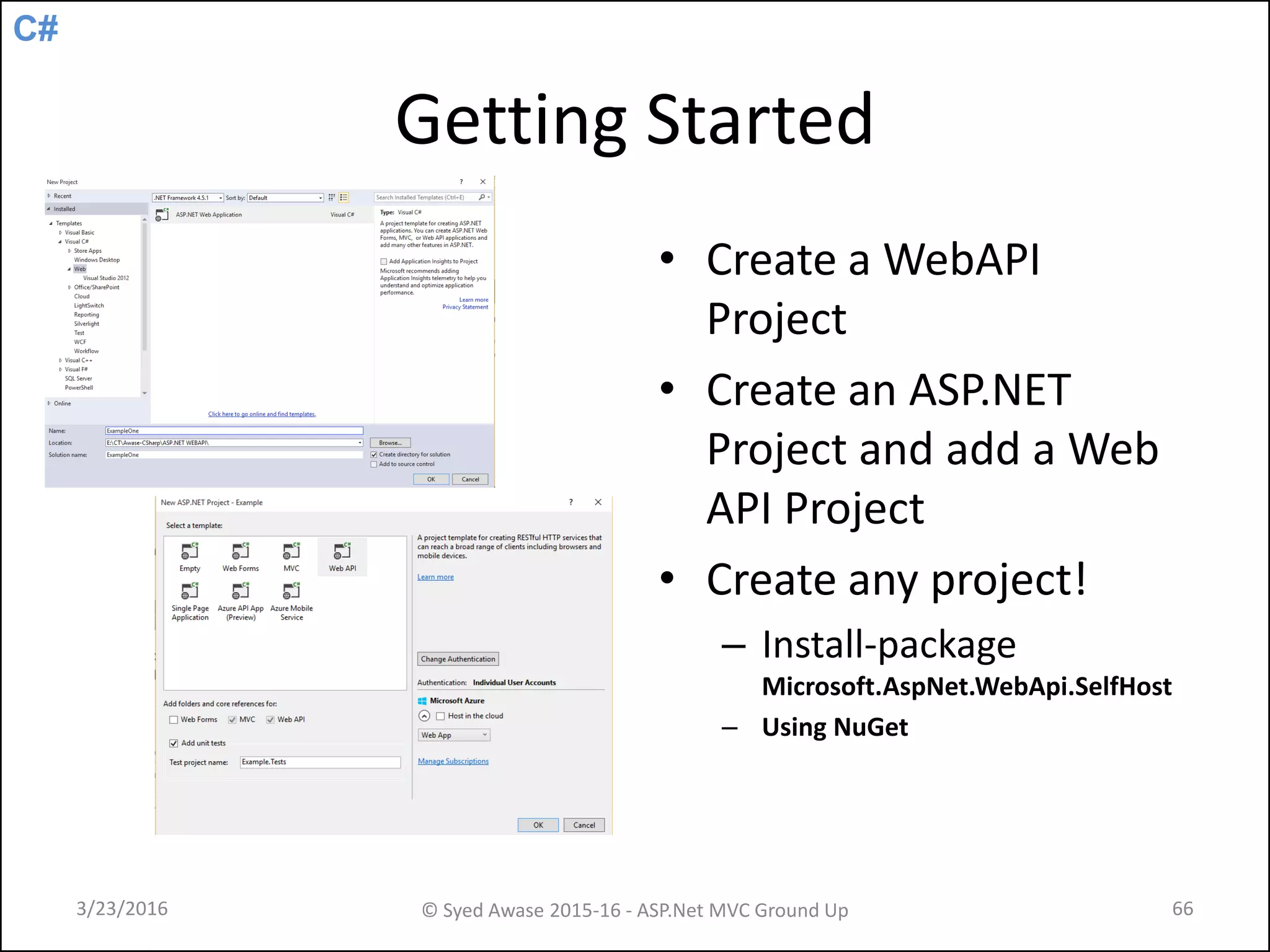Select SQL Server in templates tree
1270x952 pixels.
coord(79,379)
